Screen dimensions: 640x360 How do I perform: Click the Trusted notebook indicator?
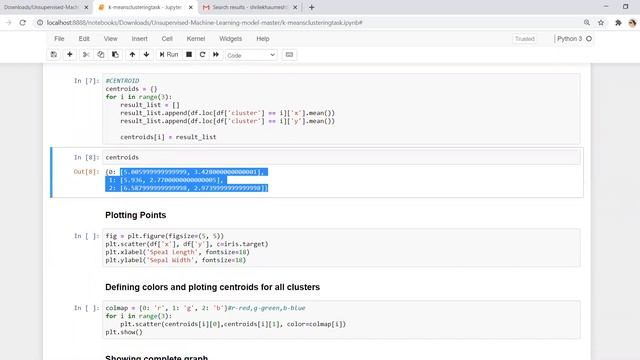coord(524,39)
